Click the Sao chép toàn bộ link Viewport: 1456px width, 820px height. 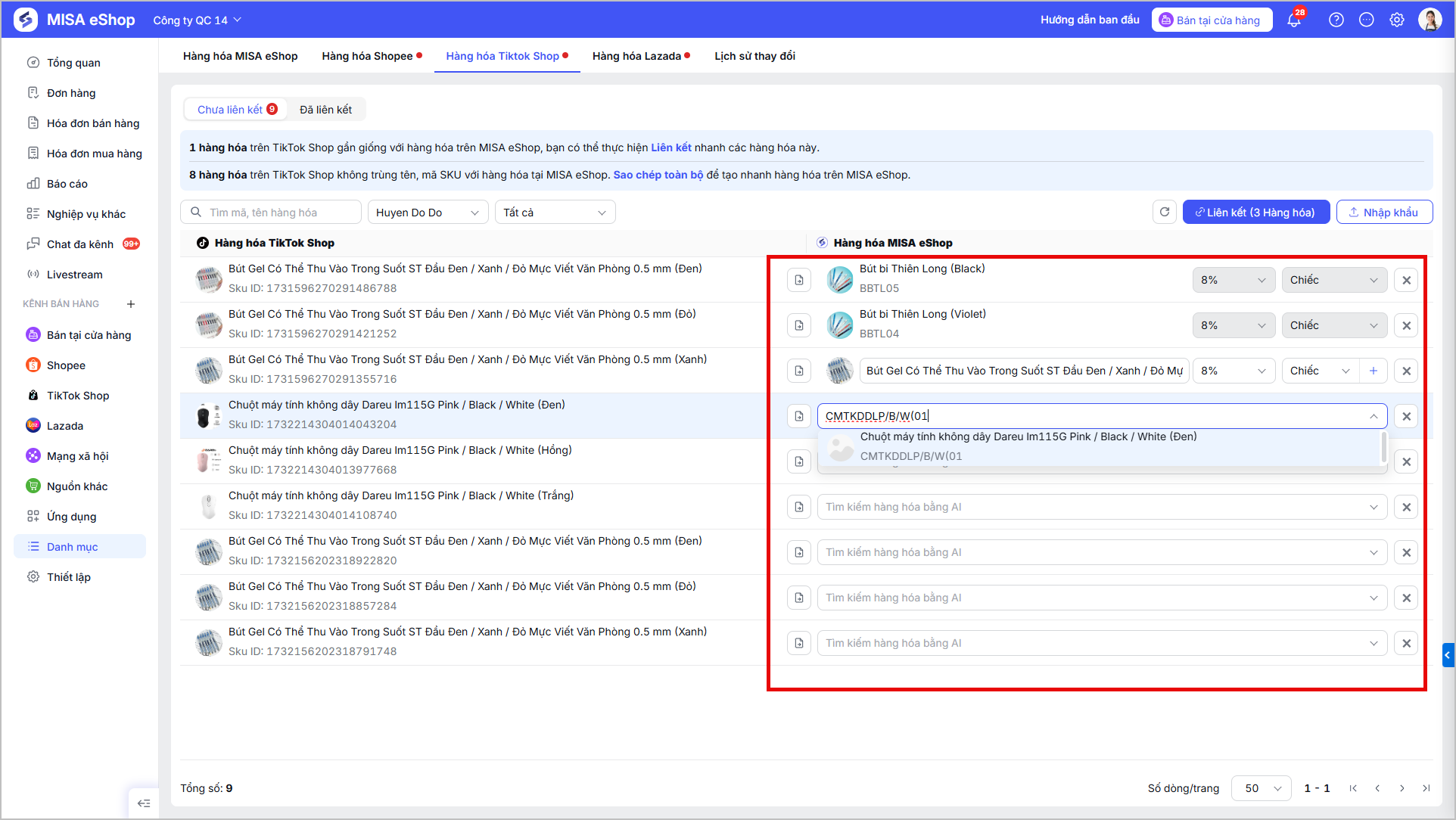coord(658,175)
